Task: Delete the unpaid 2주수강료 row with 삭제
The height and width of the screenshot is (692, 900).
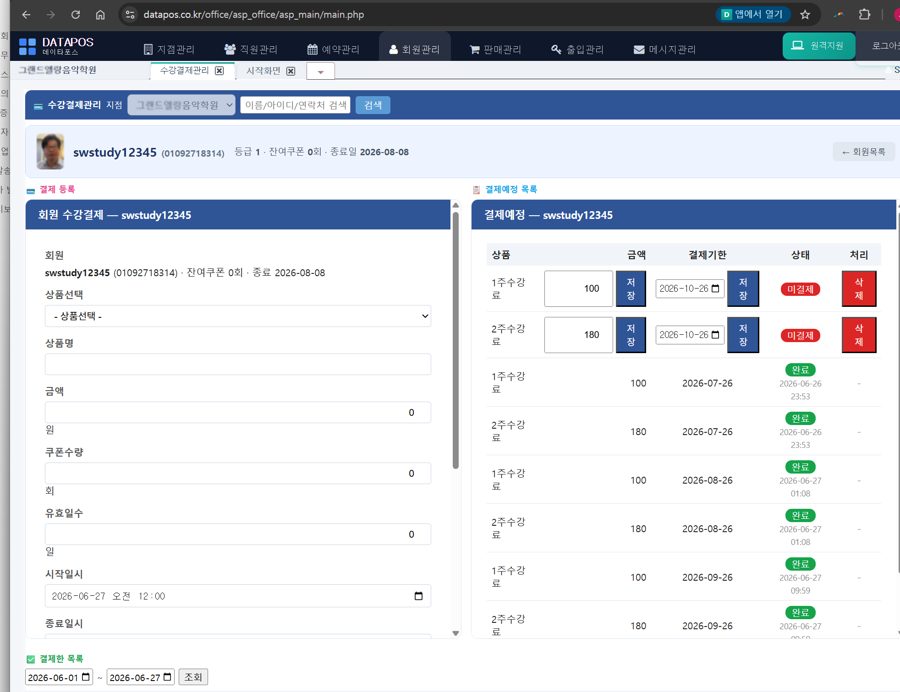Action: point(859,335)
